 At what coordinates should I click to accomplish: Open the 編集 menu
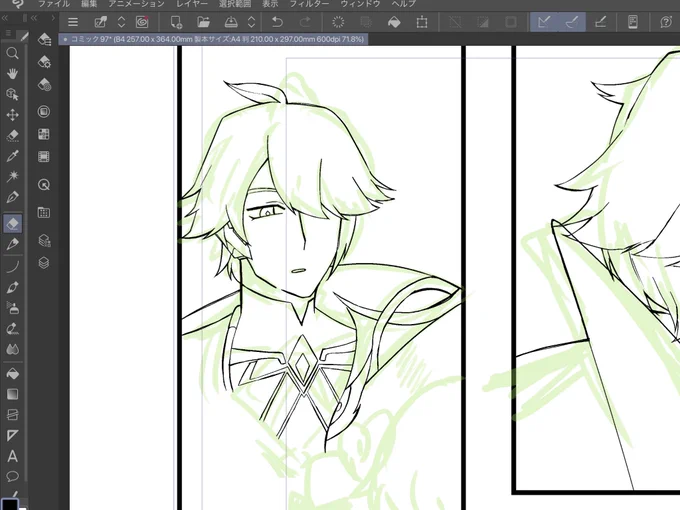[89, 4]
